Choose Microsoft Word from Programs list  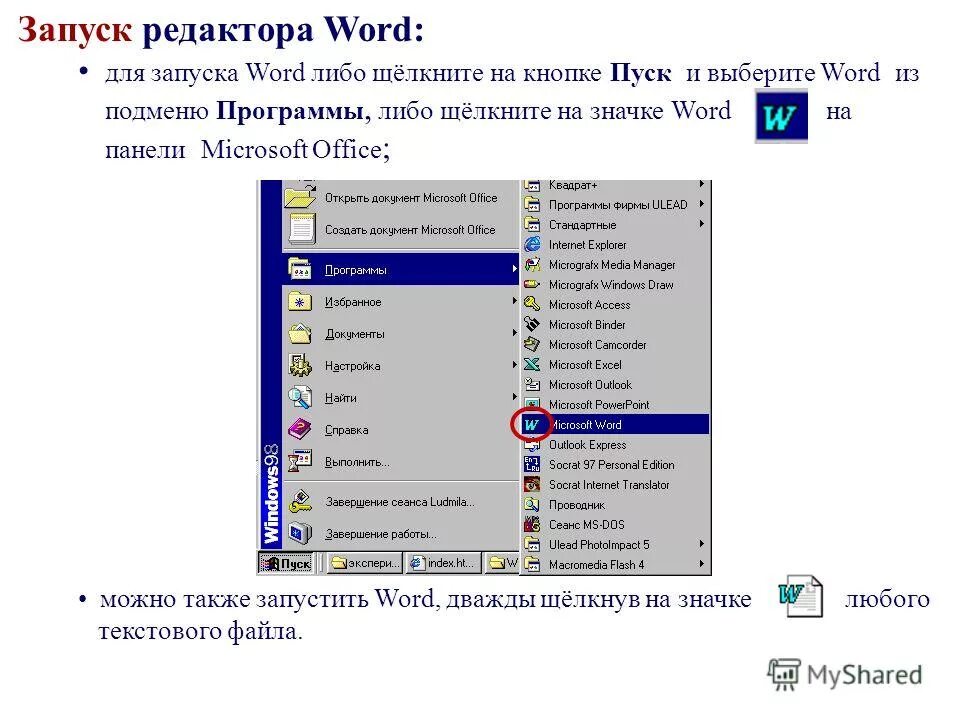pyautogui.click(x=614, y=425)
